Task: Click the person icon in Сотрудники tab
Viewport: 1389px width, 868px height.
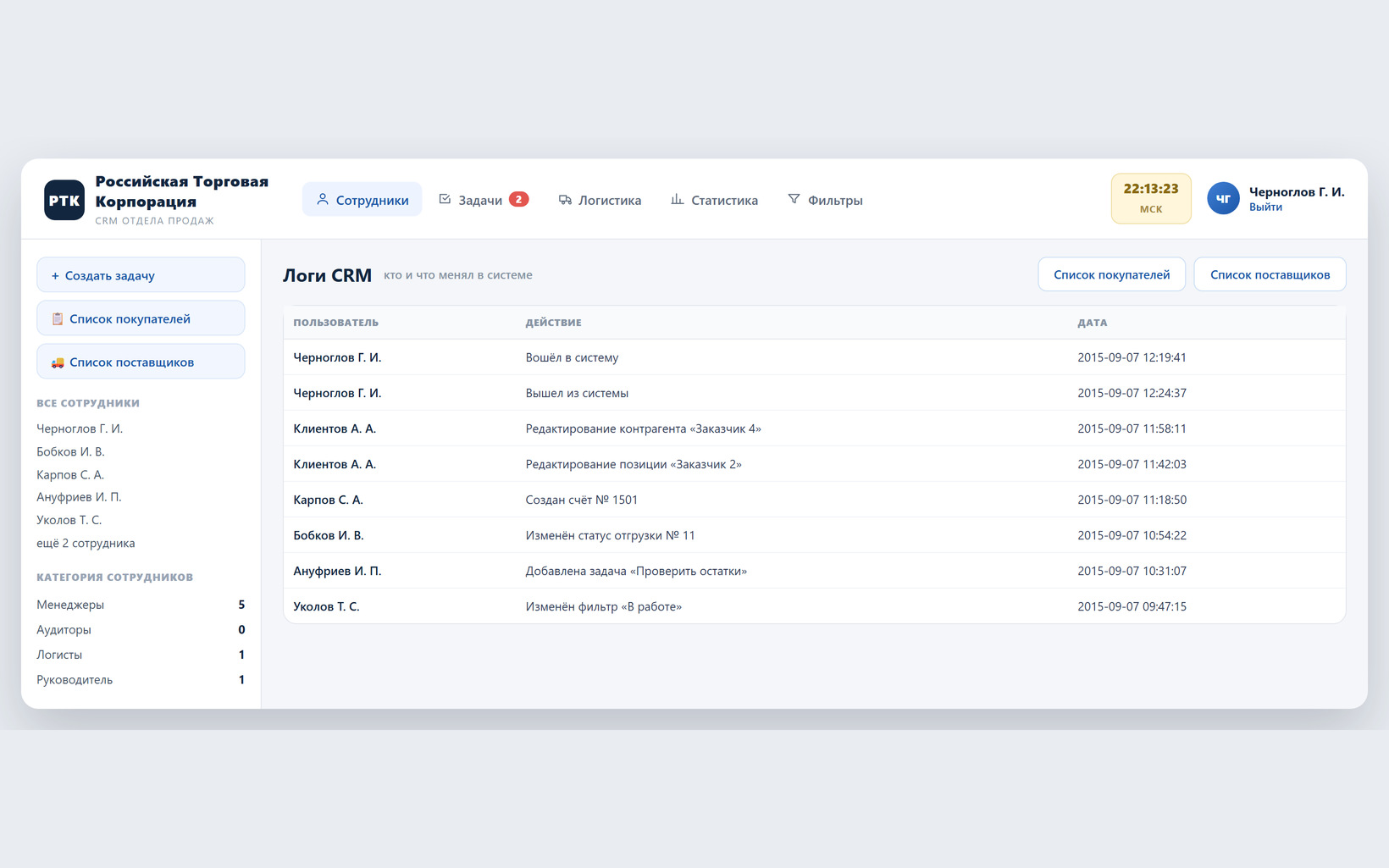Action: click(x=323, y=199)
